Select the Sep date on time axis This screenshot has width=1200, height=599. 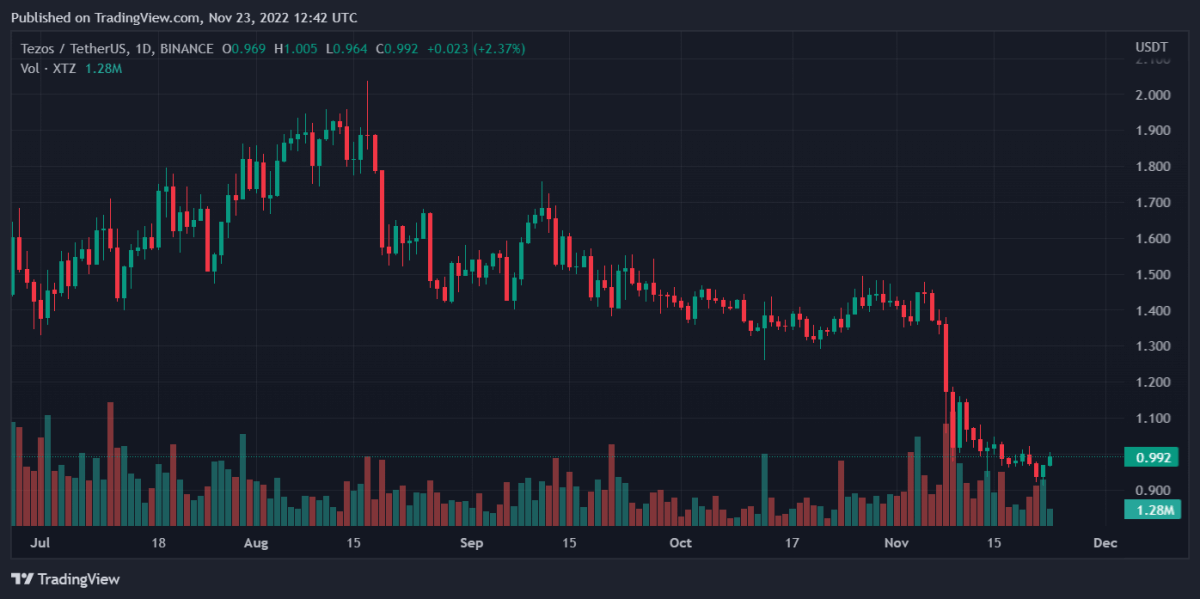[x=472, y=543]
